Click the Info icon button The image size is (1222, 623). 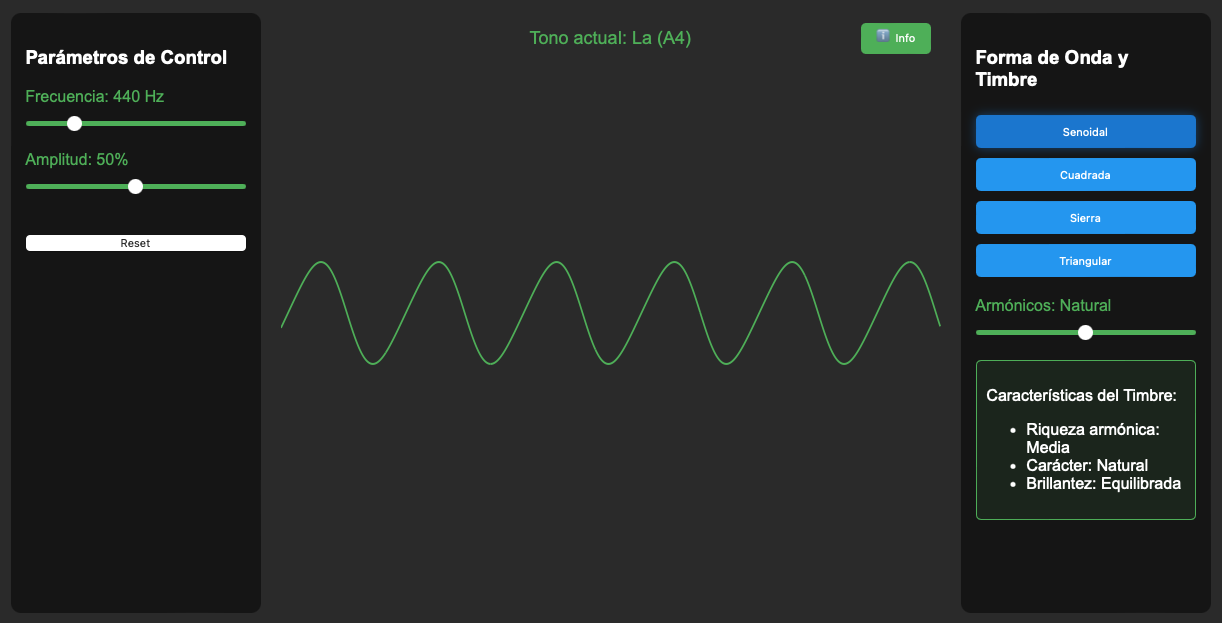click(895, 38)
